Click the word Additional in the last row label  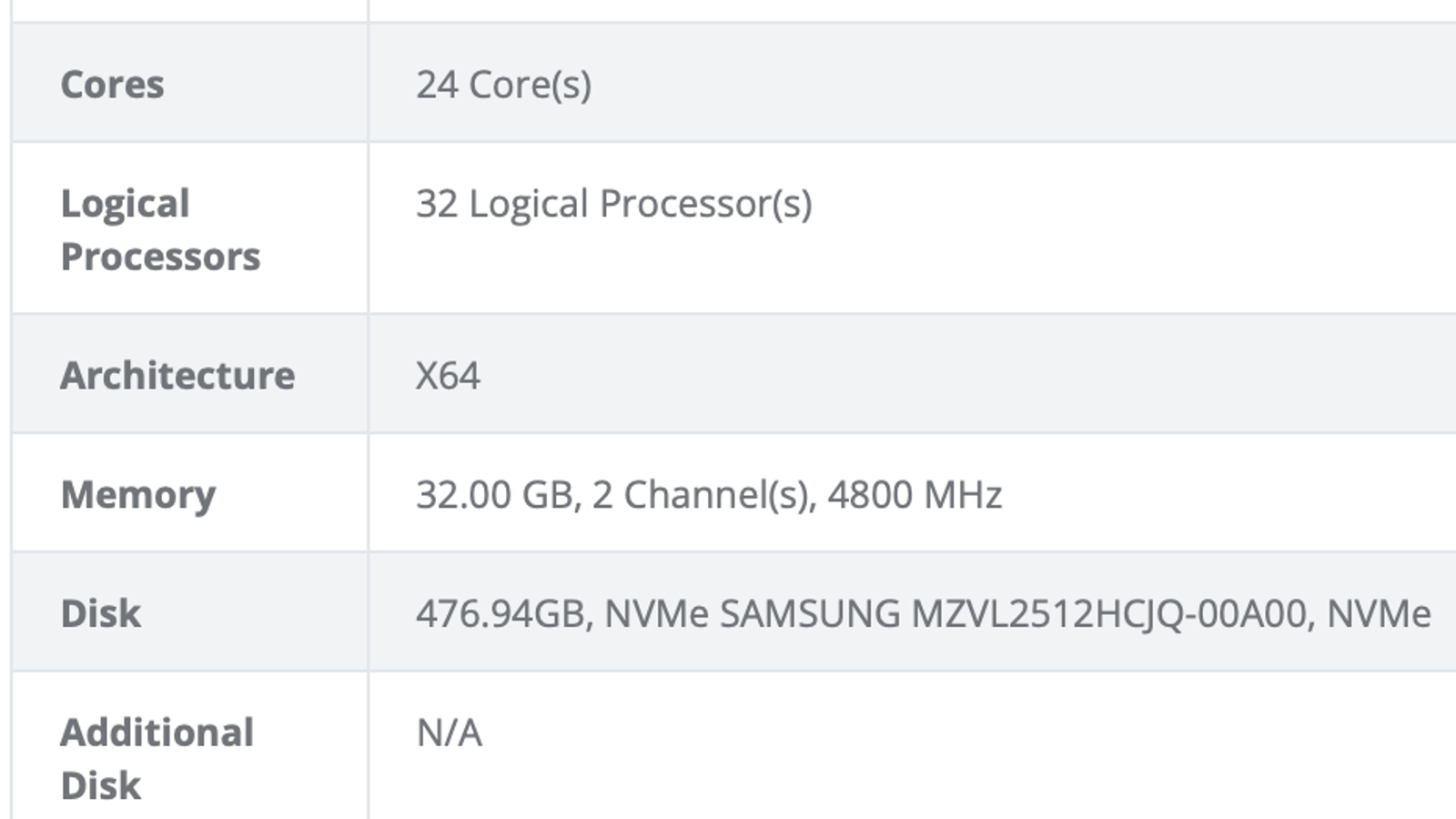click(x=157, y=733)
